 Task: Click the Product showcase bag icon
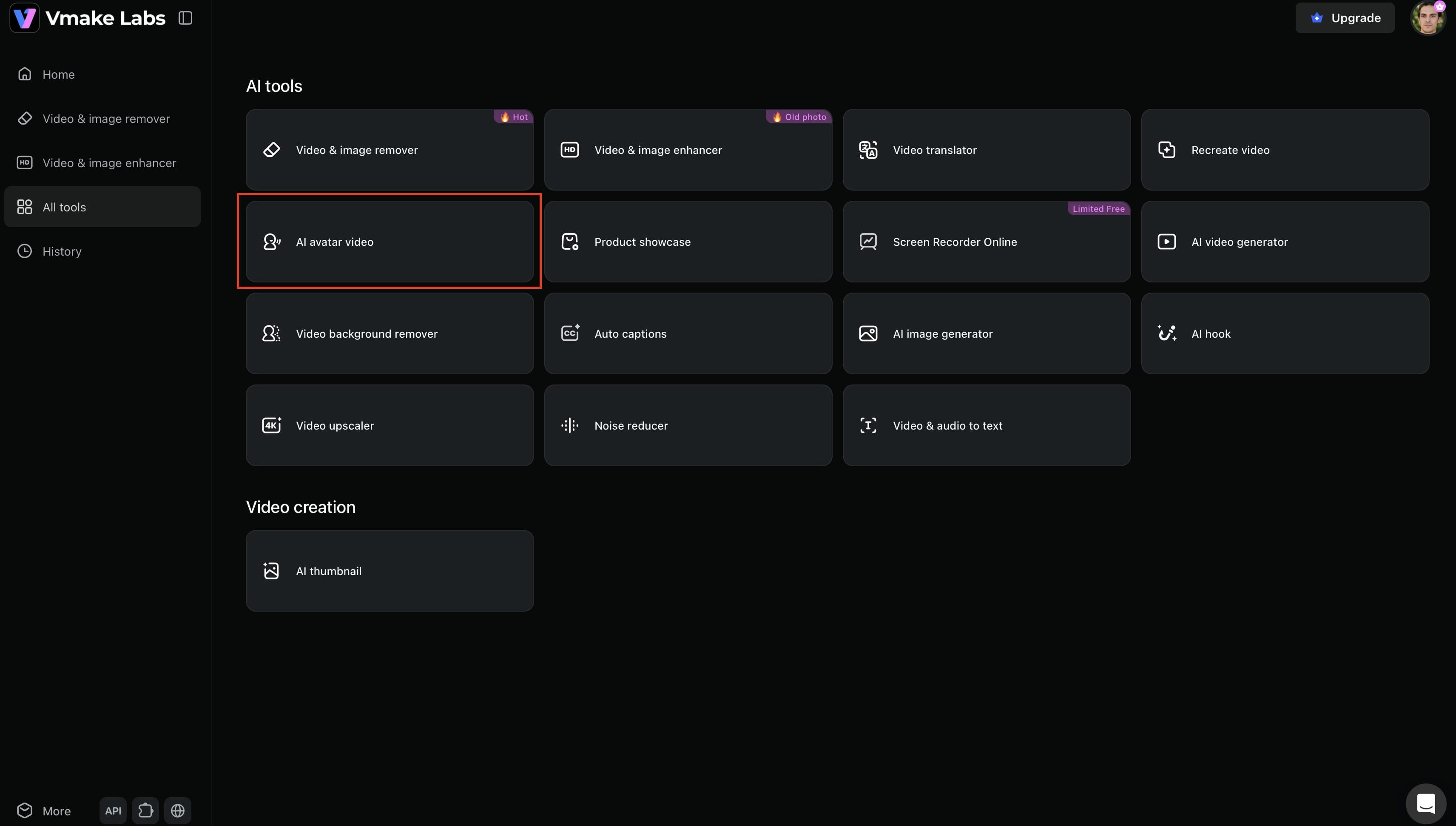[570, 242]
